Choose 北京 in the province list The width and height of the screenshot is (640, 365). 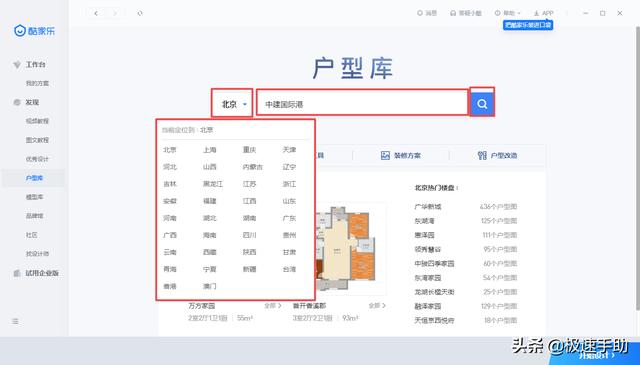point(170,150)
